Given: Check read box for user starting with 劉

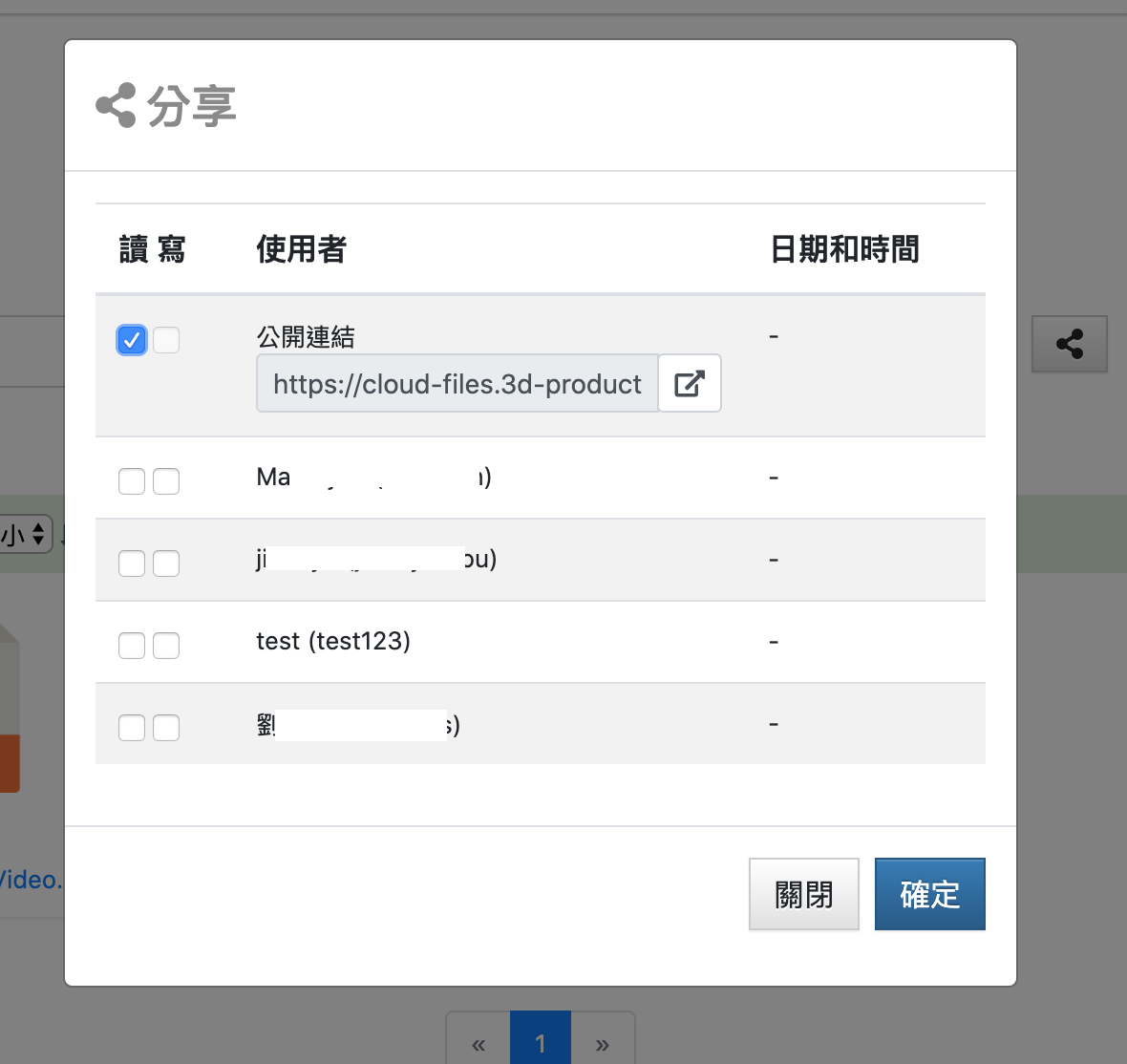Looking at the screenshot, I should tap(132, 728).
